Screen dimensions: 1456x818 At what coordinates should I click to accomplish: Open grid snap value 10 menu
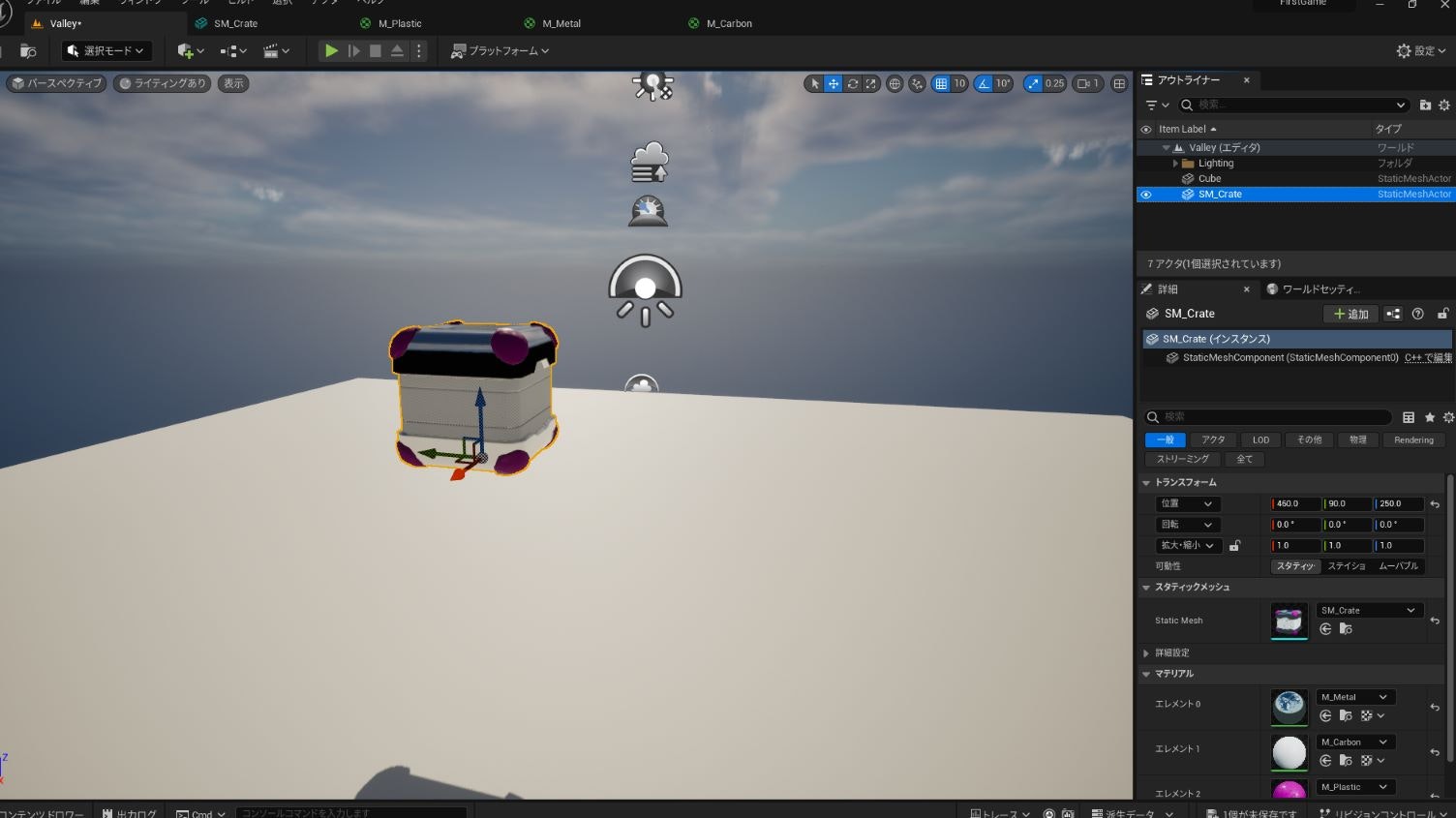(x=959, y=84)
